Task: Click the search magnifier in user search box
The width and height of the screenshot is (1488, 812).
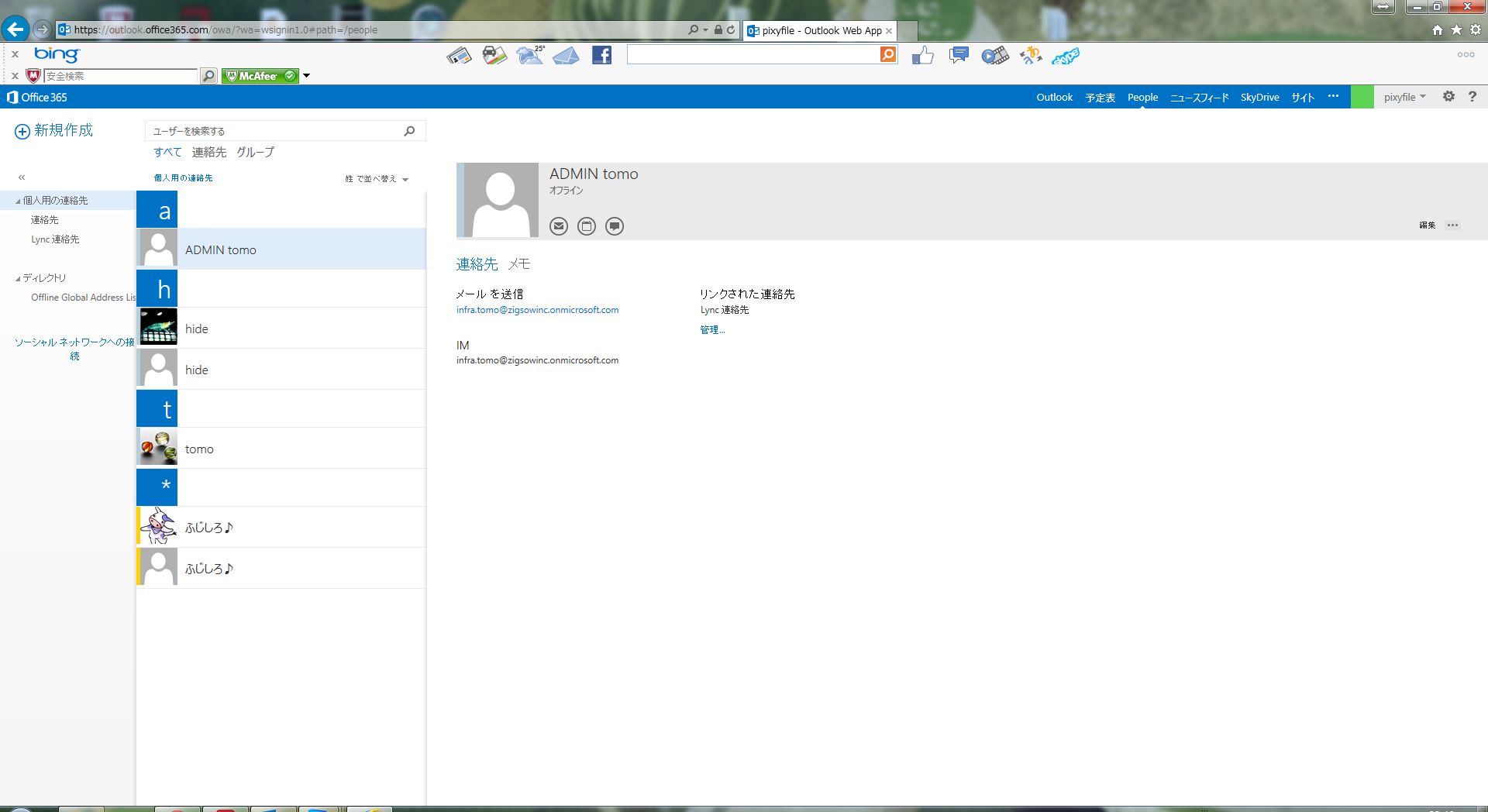Action: pos(409,131)
